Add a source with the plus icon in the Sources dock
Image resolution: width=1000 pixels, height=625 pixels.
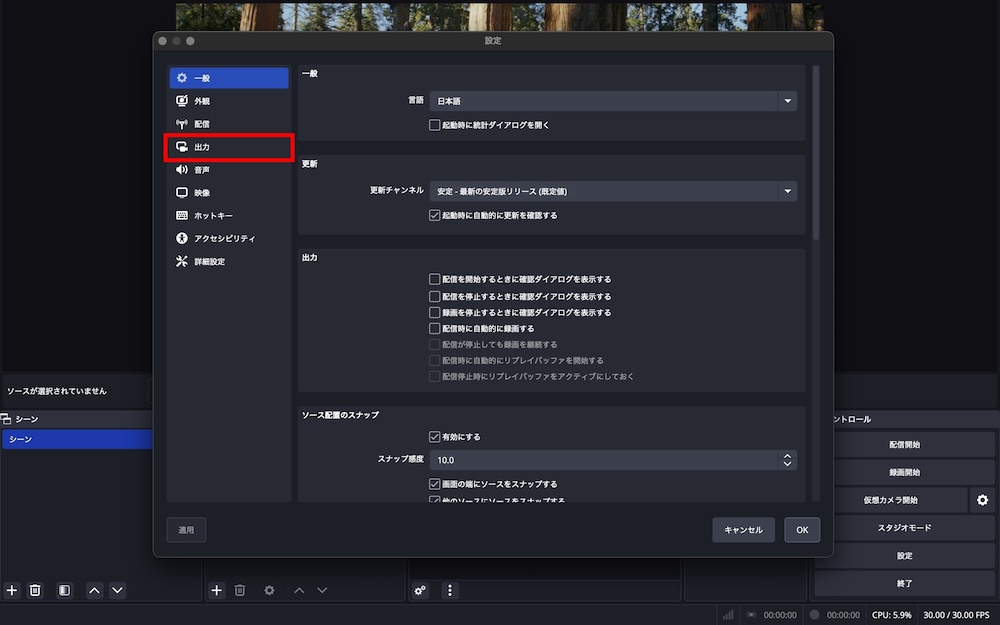point(217,590)
